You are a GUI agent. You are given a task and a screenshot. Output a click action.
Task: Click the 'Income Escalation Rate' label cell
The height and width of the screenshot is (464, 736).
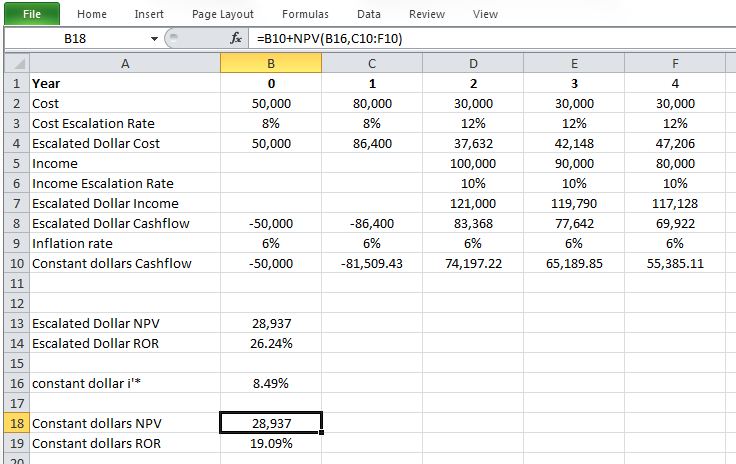click(x=125, y=183)
